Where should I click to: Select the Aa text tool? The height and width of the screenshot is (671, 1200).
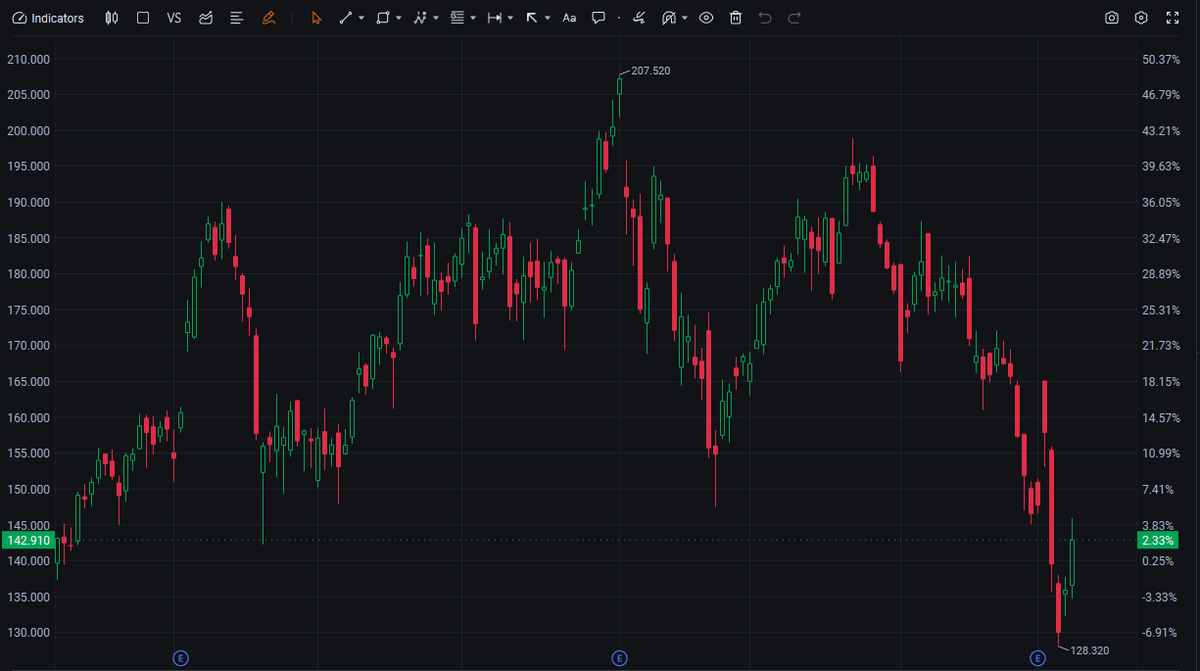[569, 18]
